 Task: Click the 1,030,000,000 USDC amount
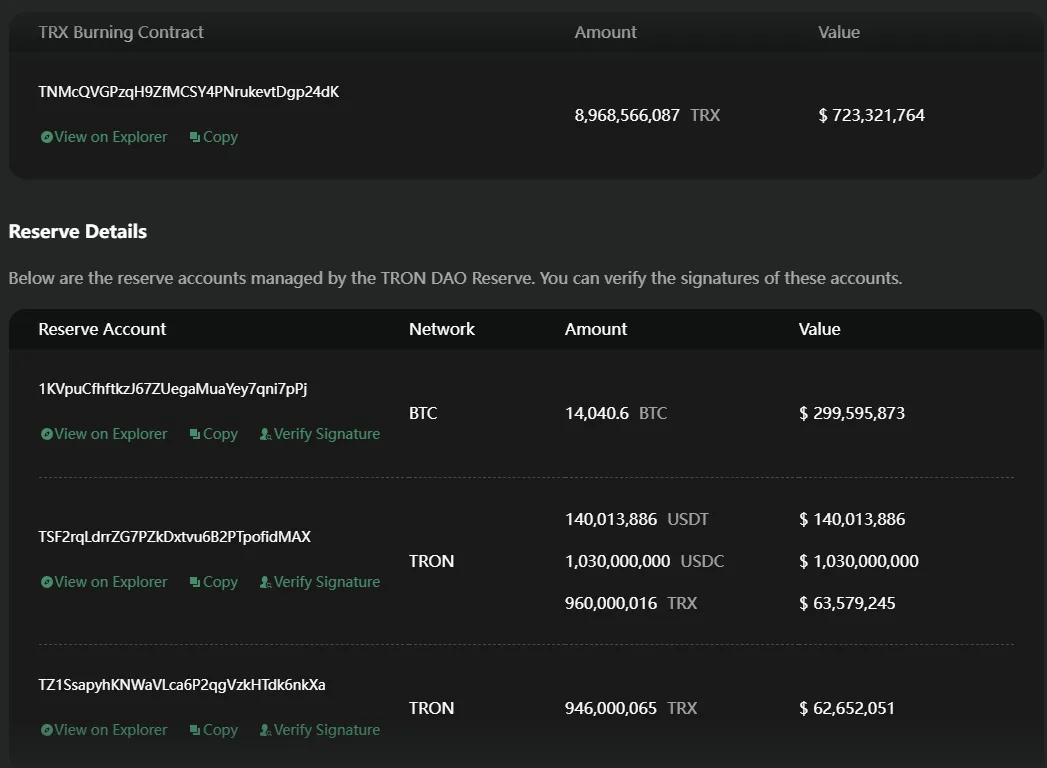coord(644,562)
